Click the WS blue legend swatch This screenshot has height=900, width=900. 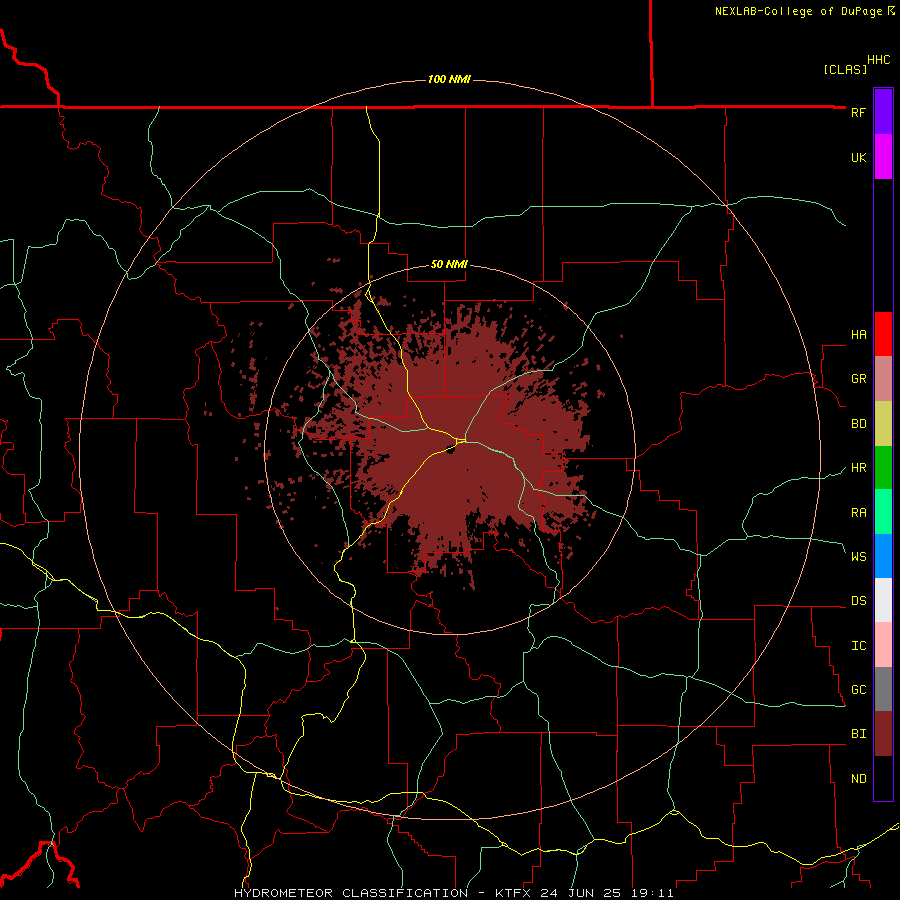[883, 556]
